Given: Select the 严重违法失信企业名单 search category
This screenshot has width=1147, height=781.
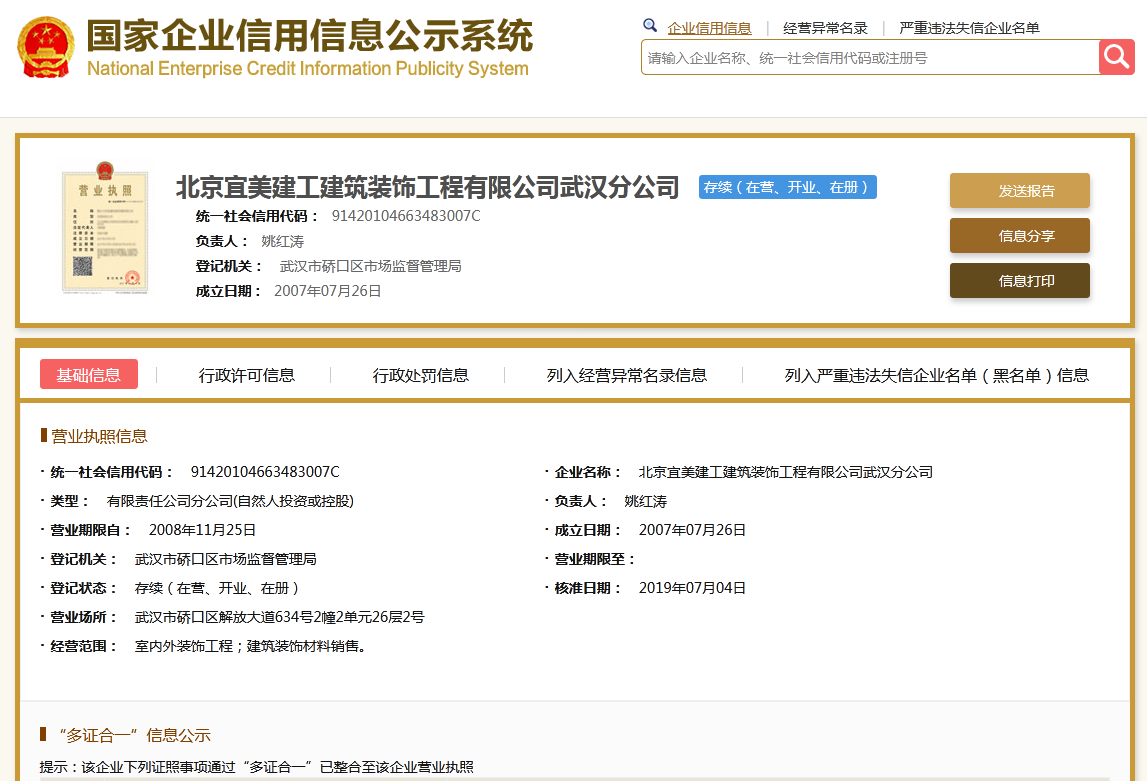Looking at the screenshot, I should click(x=969, y=28).
